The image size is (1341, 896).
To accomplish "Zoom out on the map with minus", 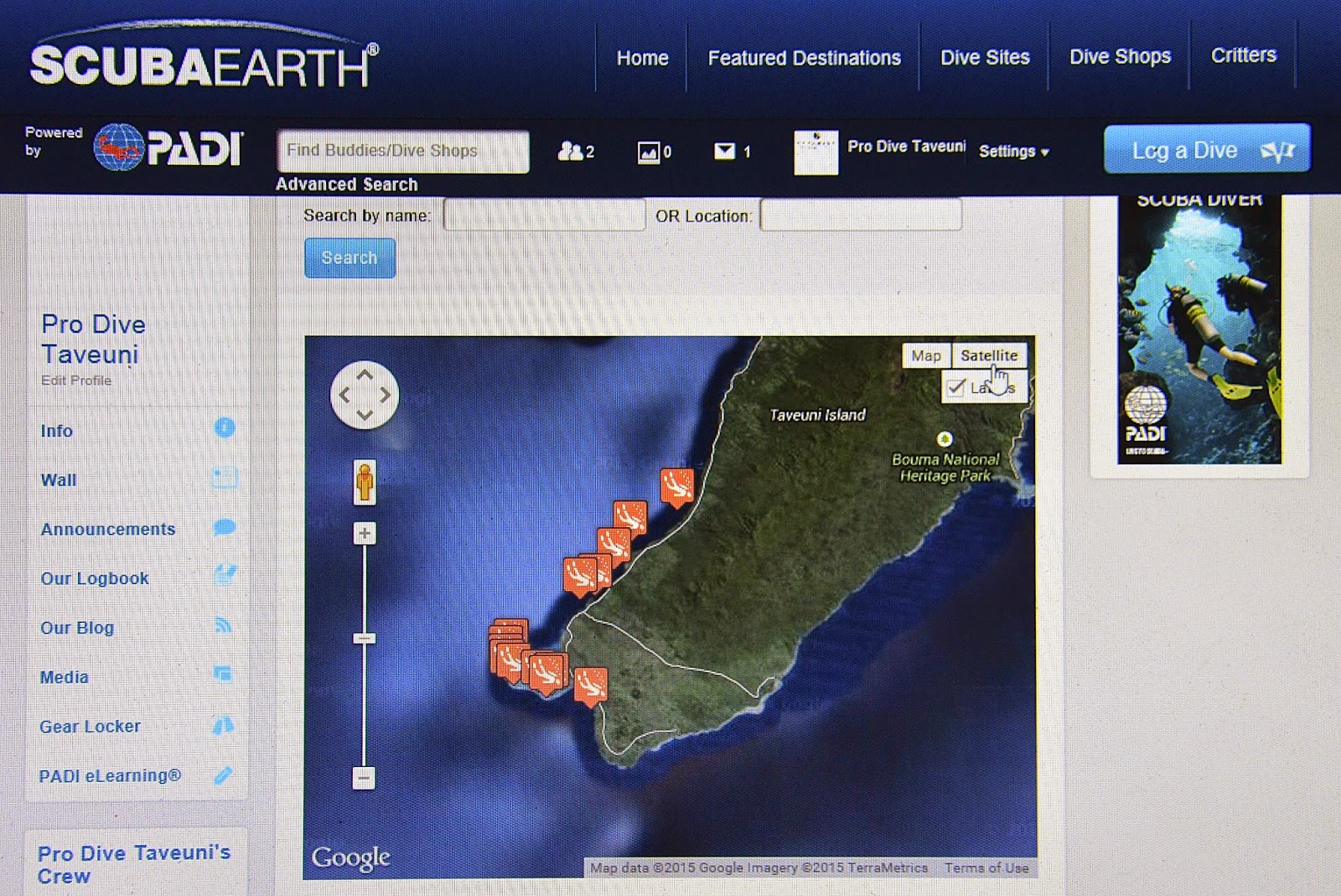I will coord(364,778).
